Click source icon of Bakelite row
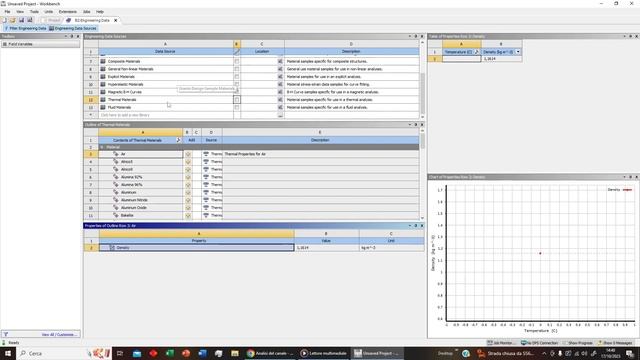 click(206, 216)
